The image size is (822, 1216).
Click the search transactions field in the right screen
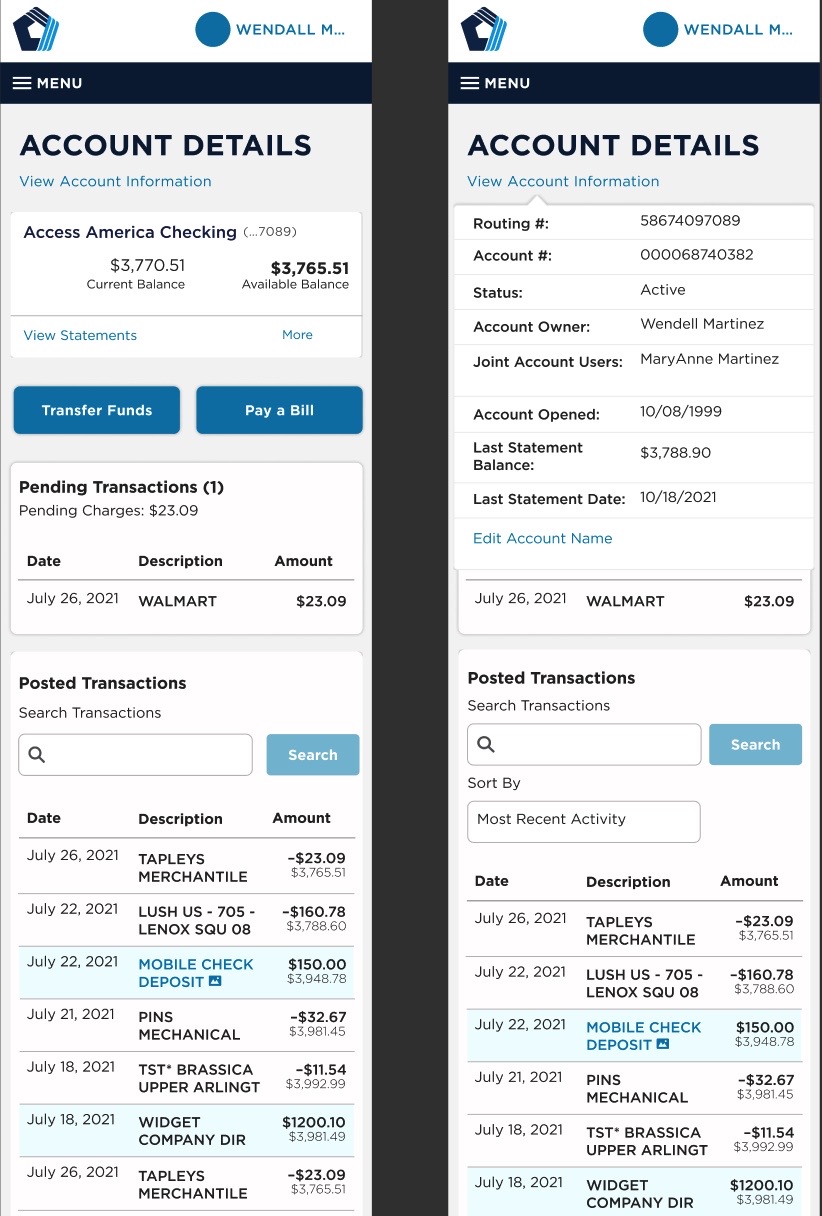point(584,744)
